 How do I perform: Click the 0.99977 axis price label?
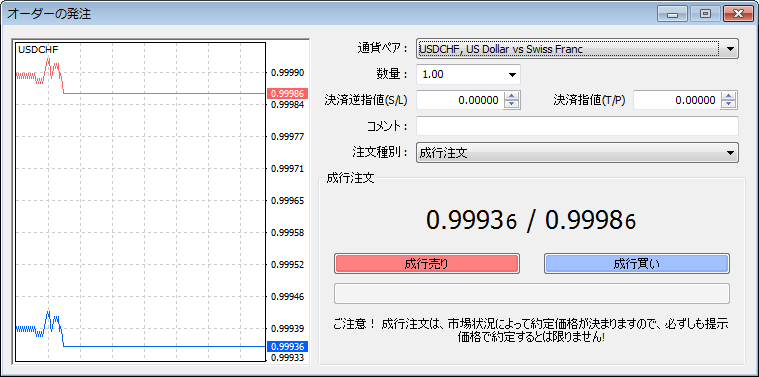coord(288,136)
